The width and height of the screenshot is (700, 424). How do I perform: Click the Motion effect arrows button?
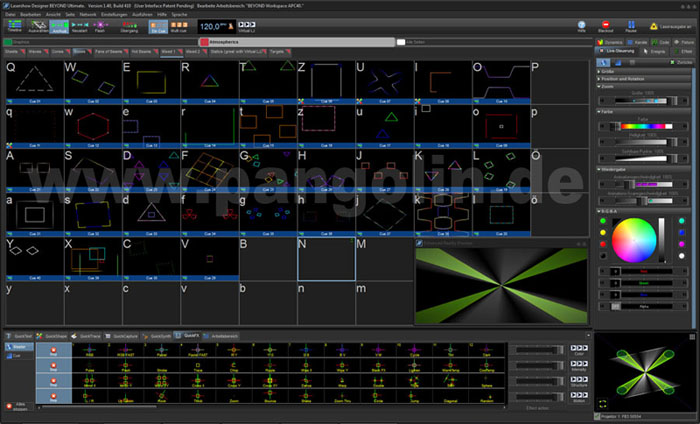[579, 397]
